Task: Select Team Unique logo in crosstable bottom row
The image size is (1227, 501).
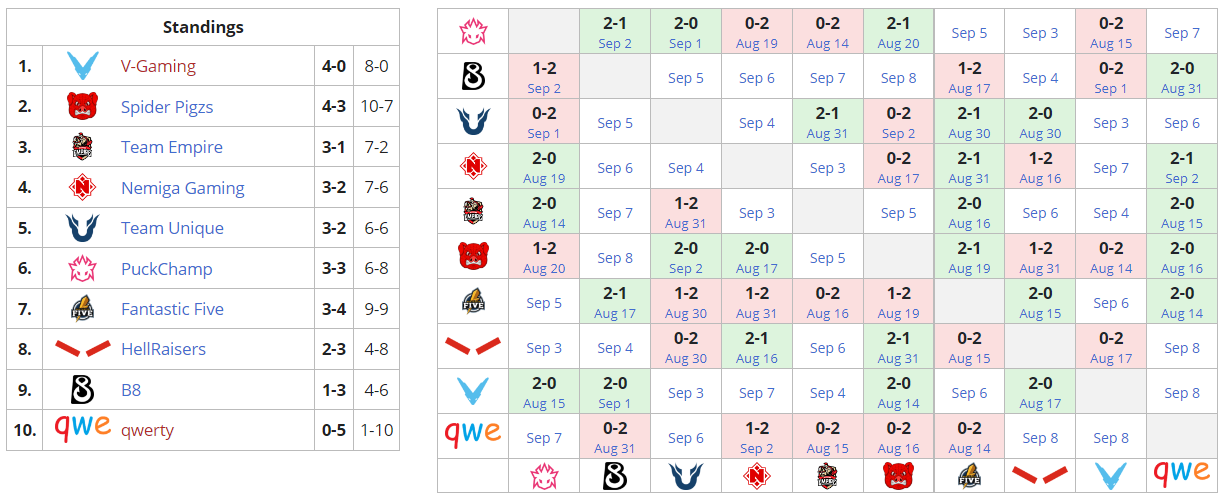Action: tap(685, 475)
